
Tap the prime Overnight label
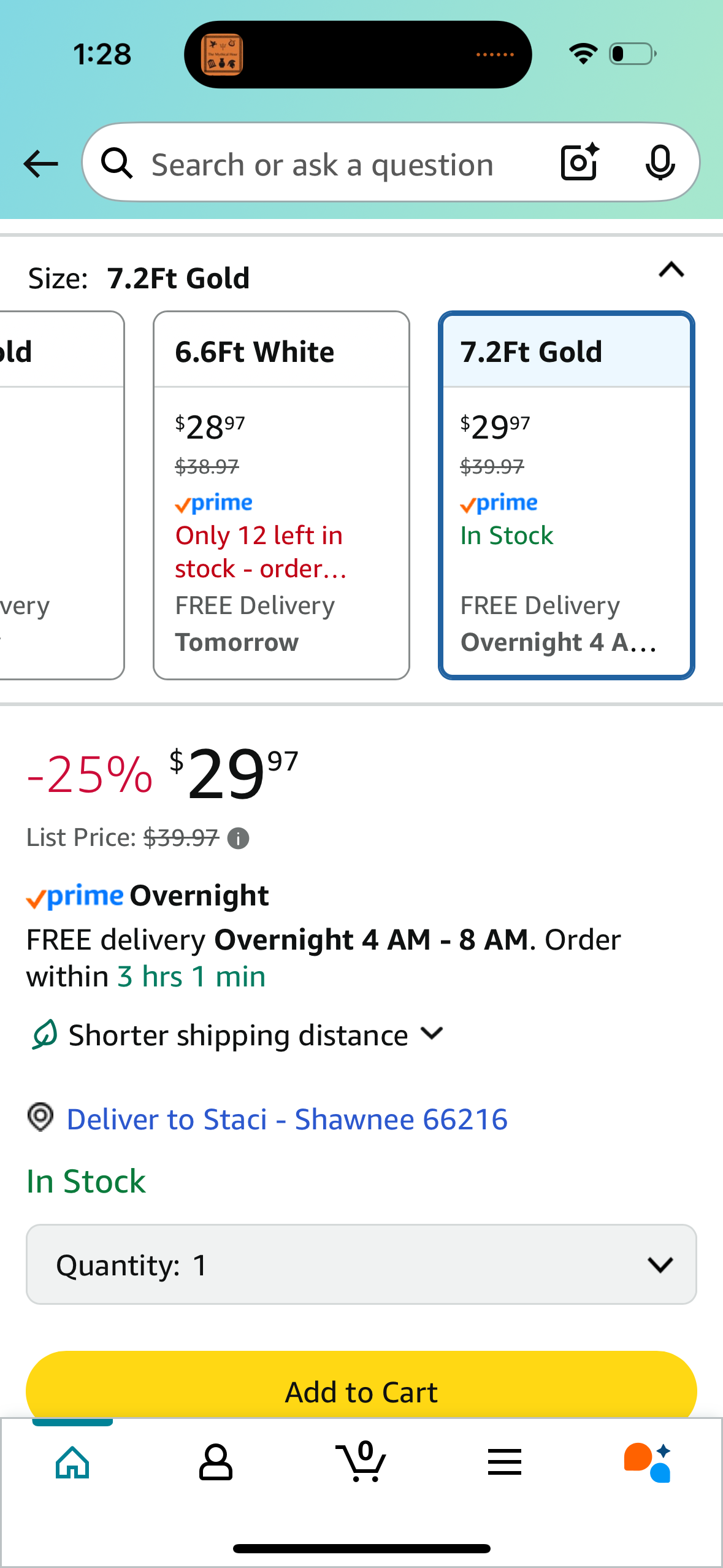point(148,896)
